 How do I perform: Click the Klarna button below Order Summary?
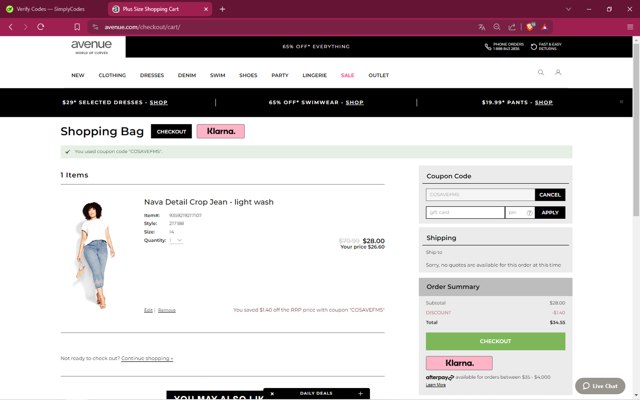(x=459, y=363)
